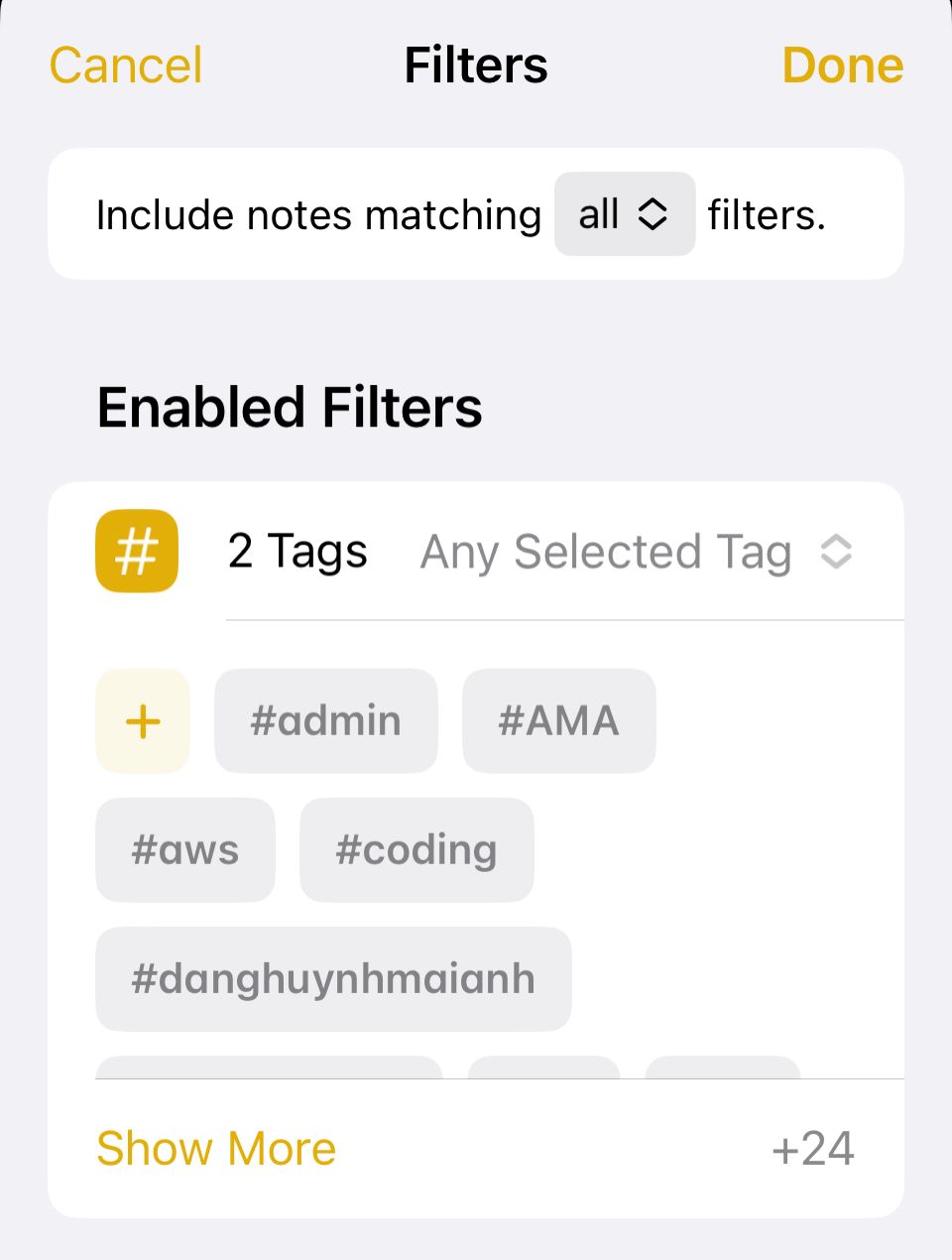Tap the yellow hashtag Tags filter icon

click(x=137, y=551)
